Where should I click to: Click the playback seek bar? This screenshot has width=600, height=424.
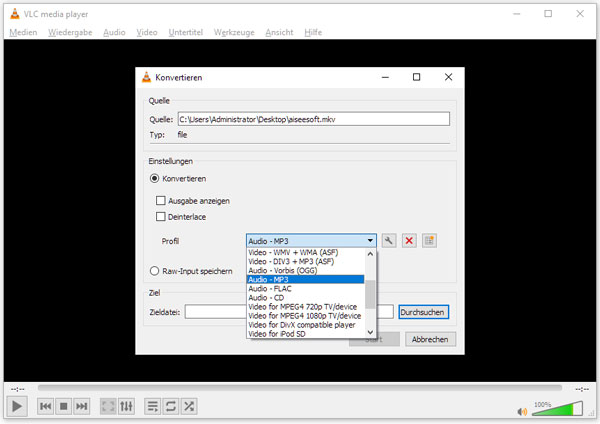coord(300,388)
